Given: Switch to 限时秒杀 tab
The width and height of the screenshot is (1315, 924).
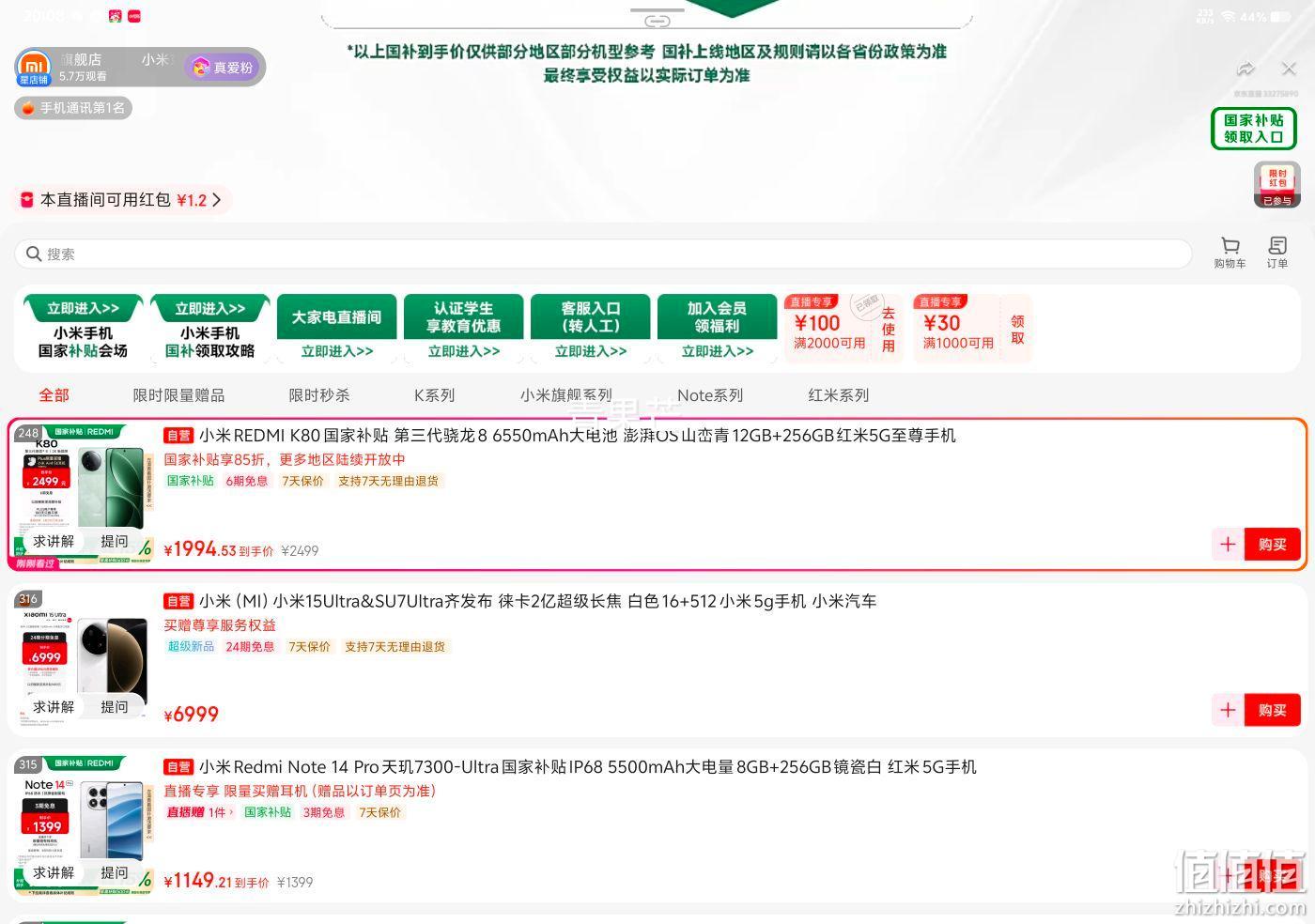Looking at the screenshot, I should click(319, 395).
